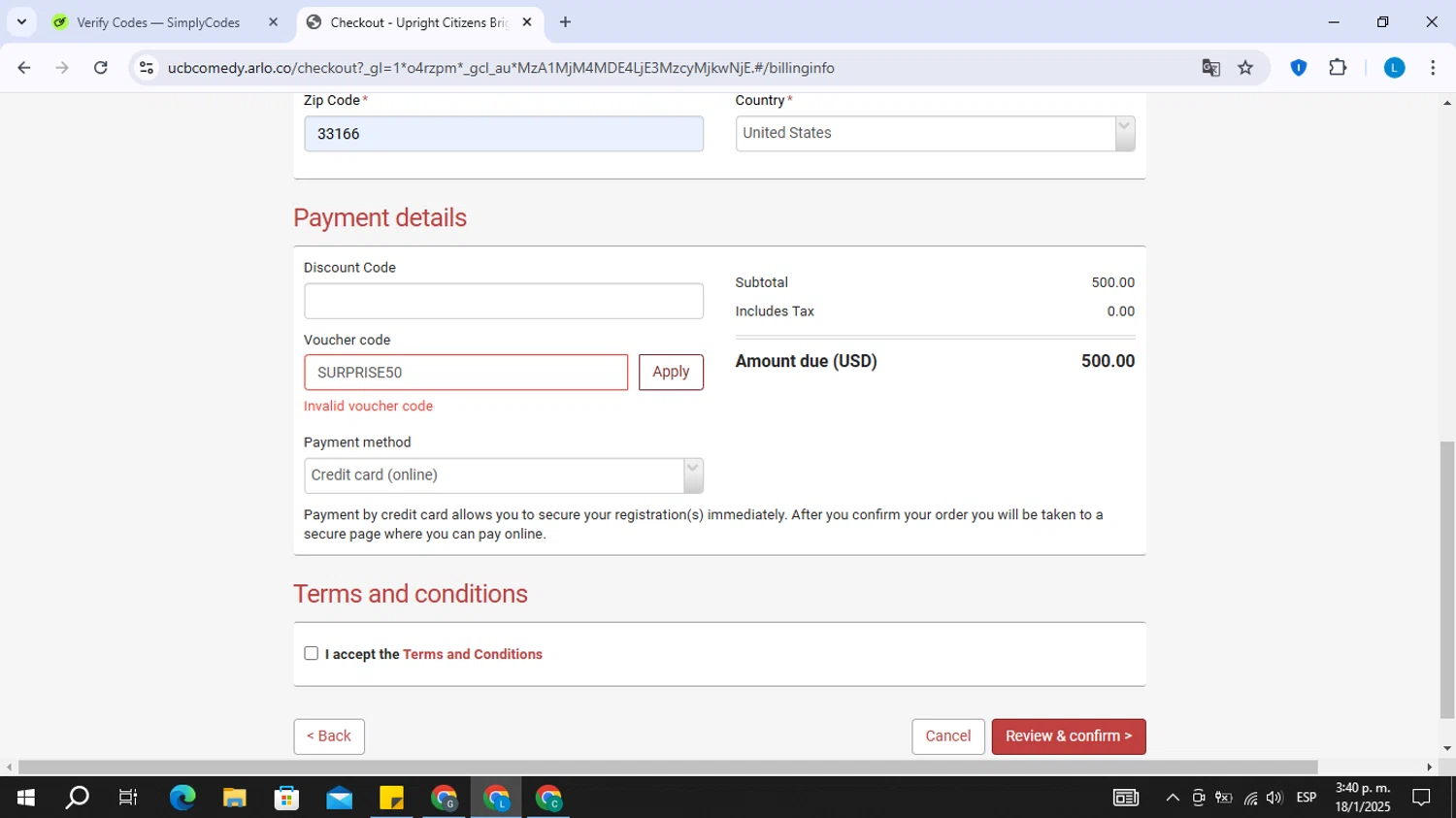
Task: Click the vertical scrollbar thumb
Action: pyautogui.click(x=1447, y=579)
